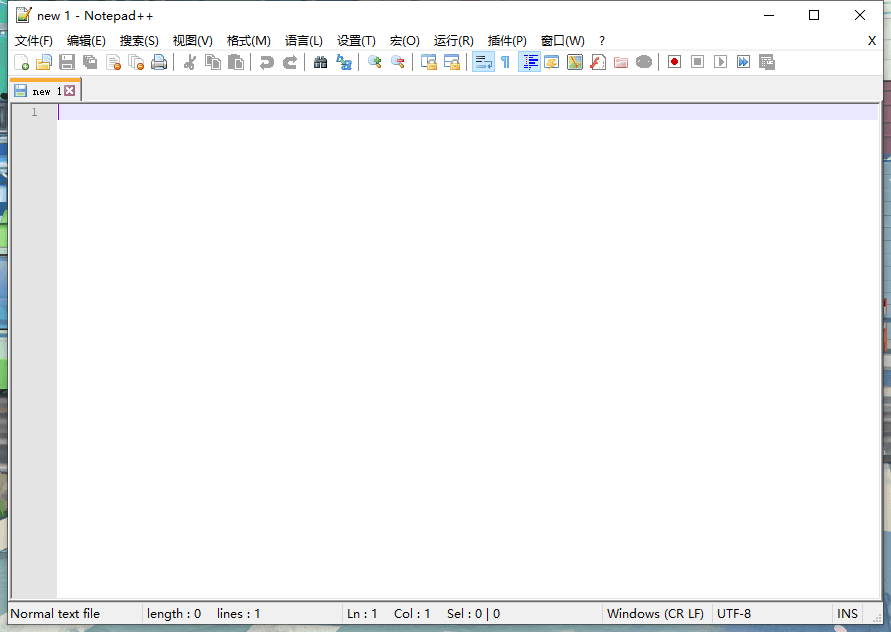Click the Find and Replace icon

[x=344, y=62]
